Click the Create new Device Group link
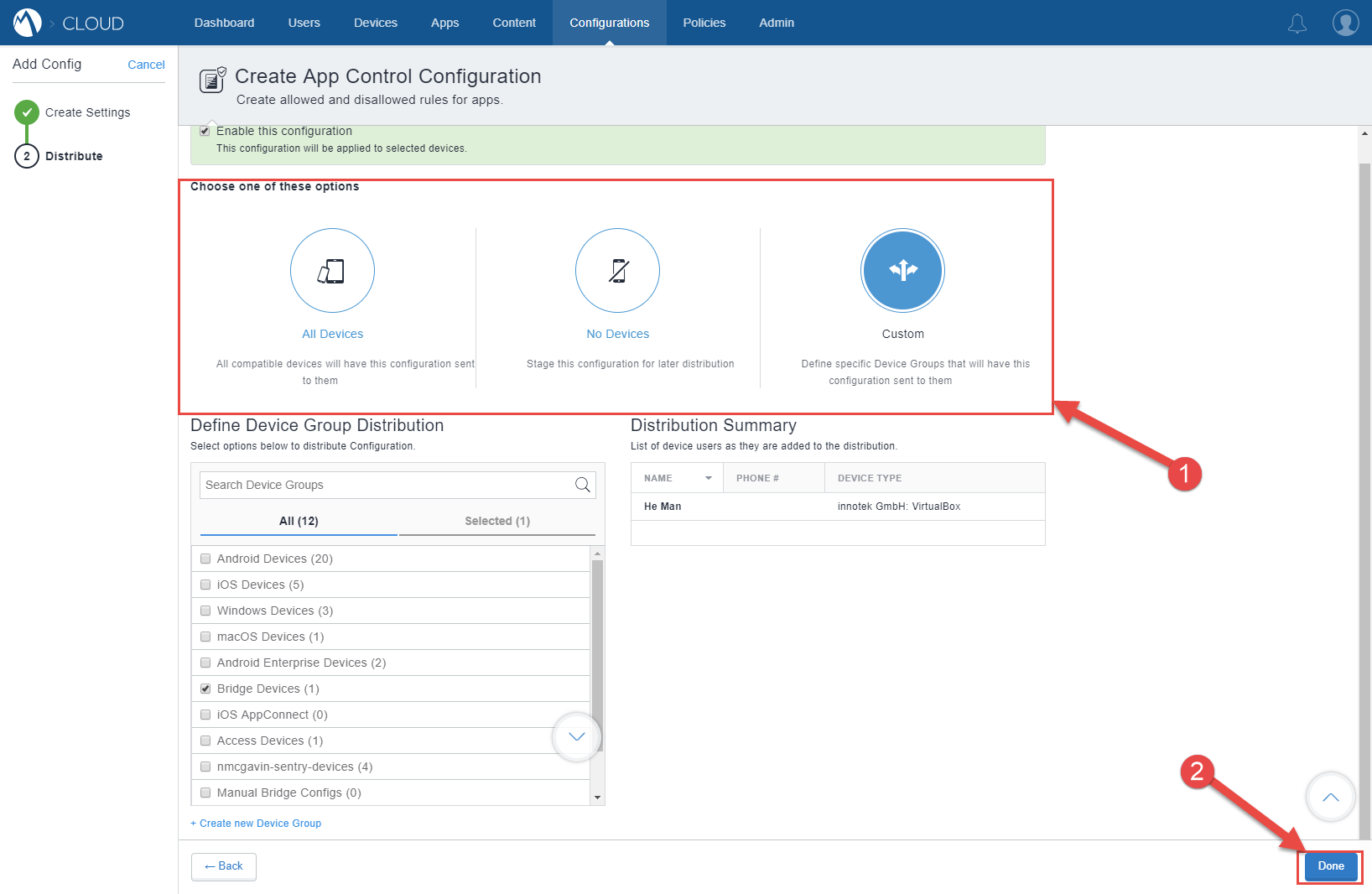 256,823
